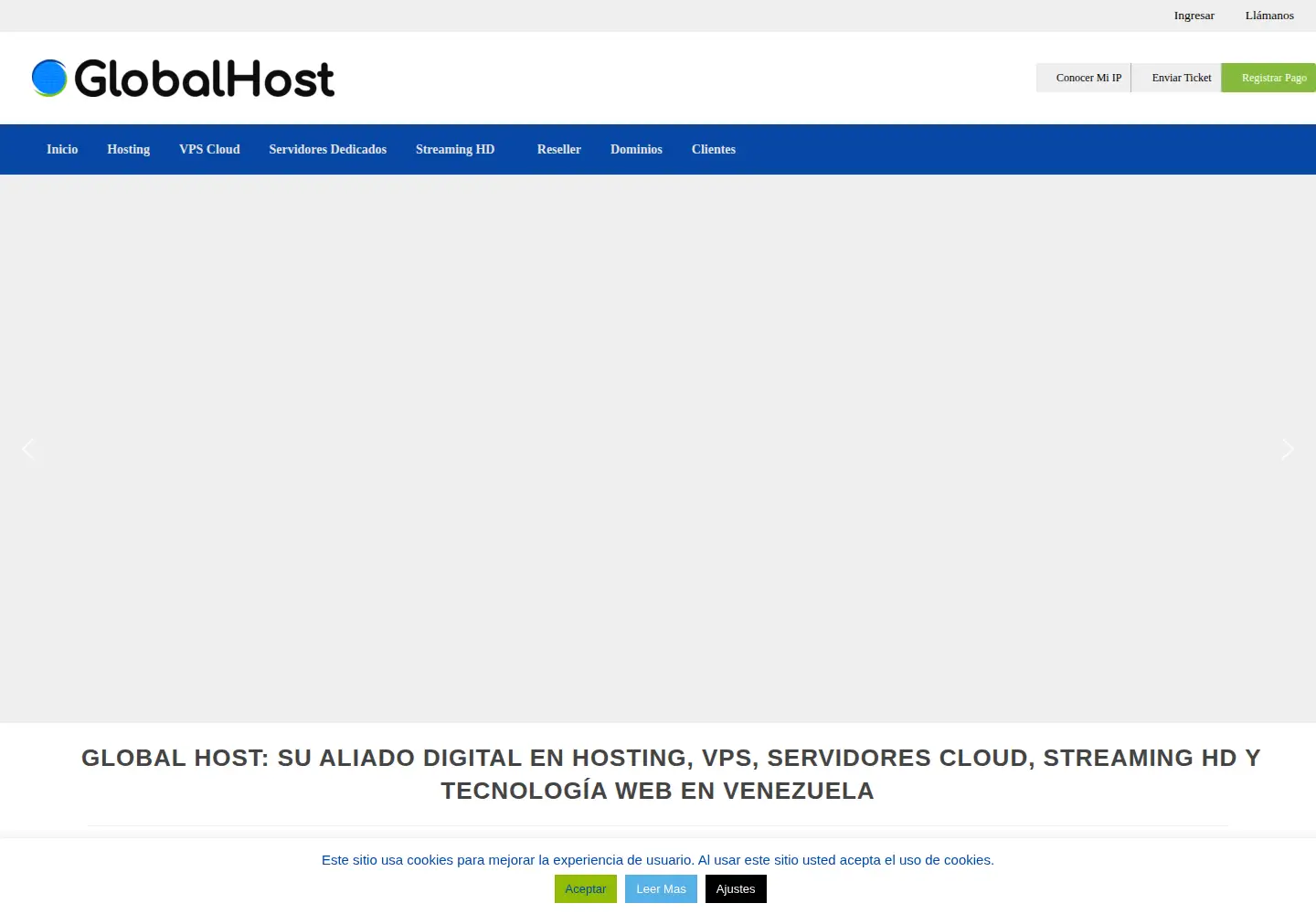This screenshot has height=914, width=1316.
Task: Open the VPS Cloud menu item
Action: 209,149
